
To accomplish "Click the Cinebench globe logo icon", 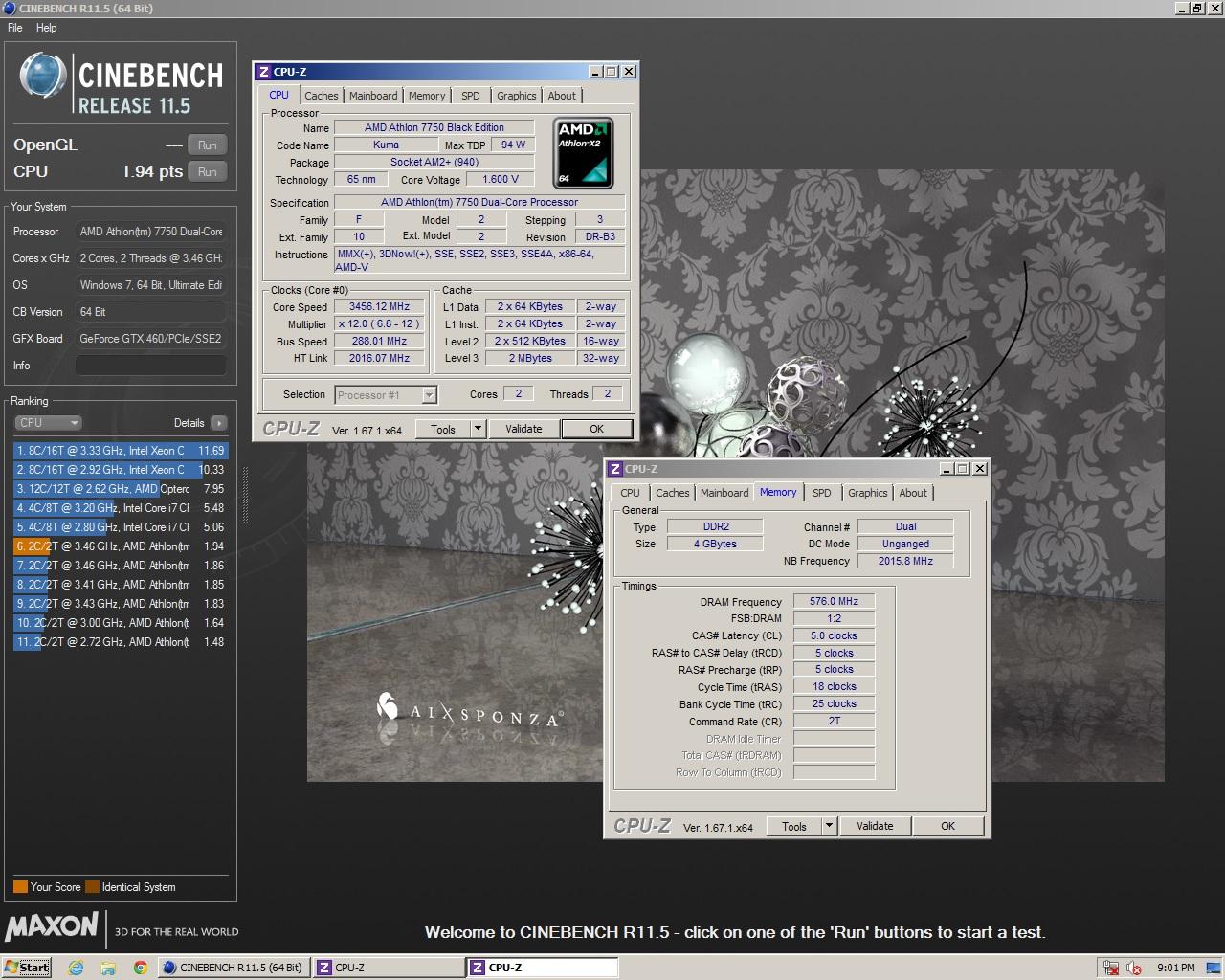I will click(43, 76).
